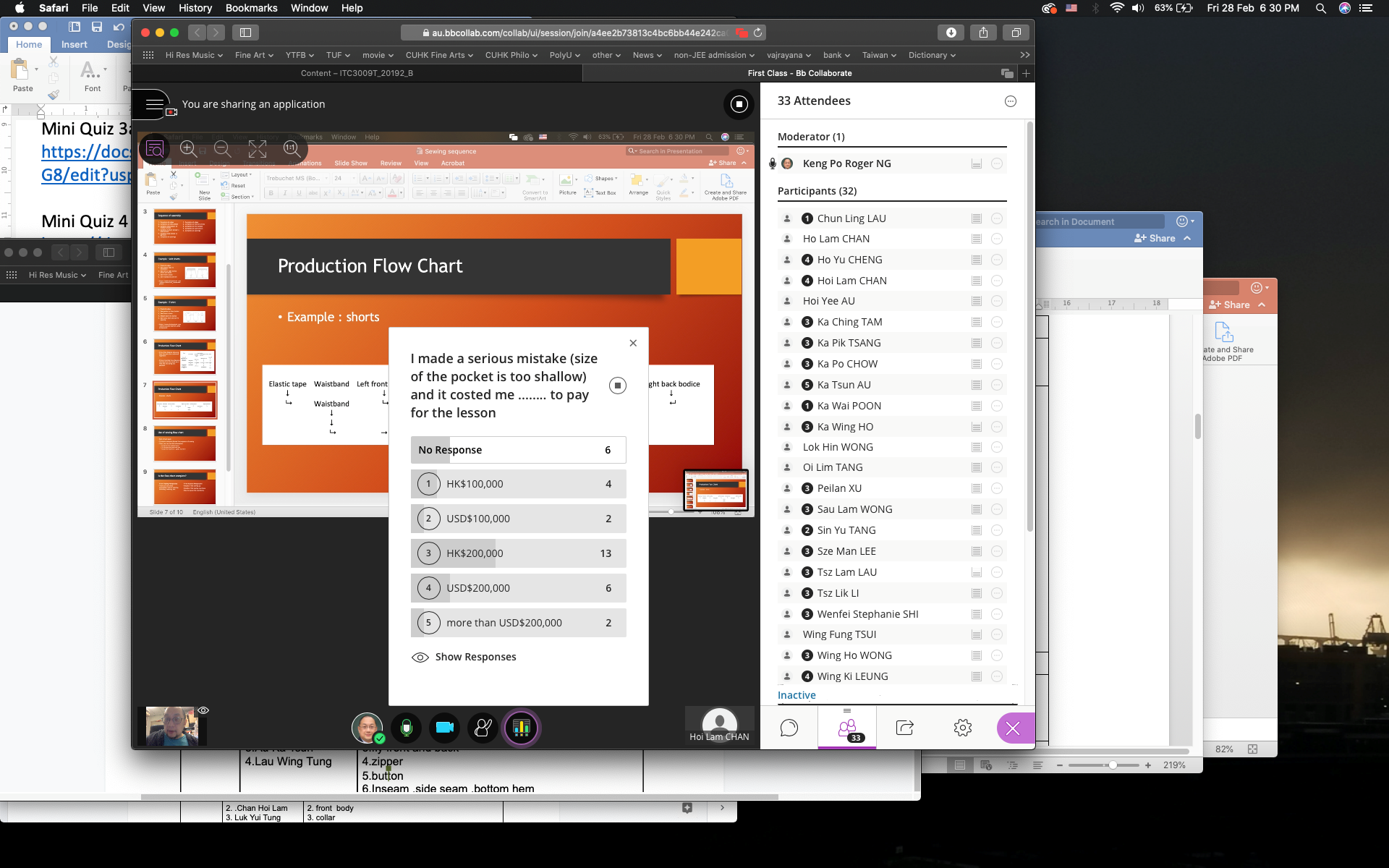Click the Word zoom slider handle
Viewport: 1389px width, 868px height.
tap(1113, 765)
